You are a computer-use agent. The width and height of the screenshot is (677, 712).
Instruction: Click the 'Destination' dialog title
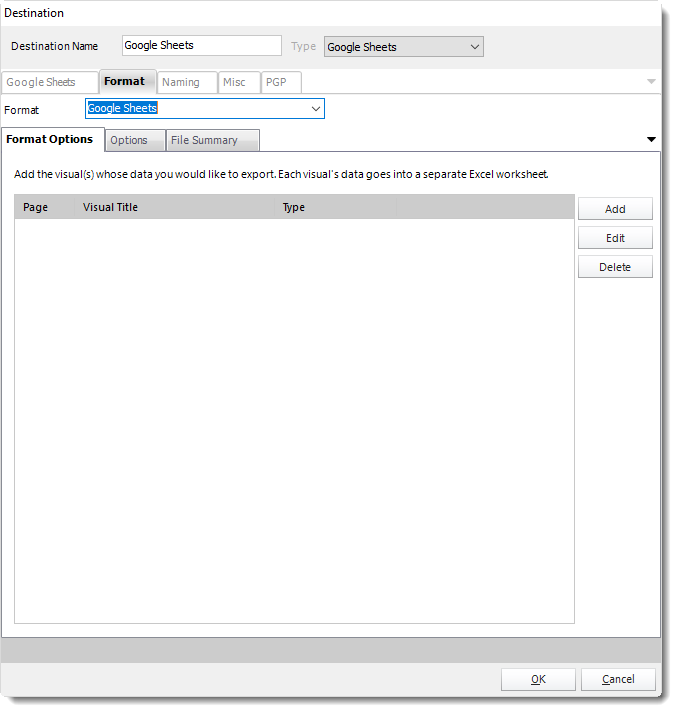click(34, 13)
